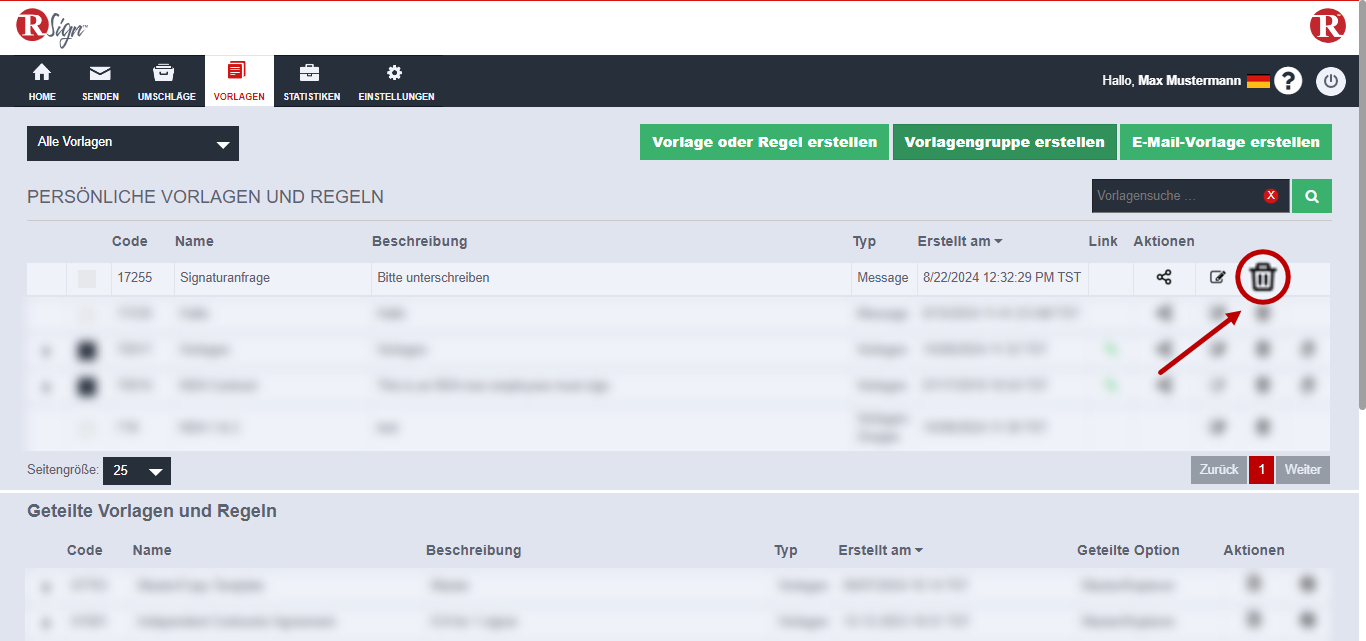Click the power logout icon
The width and height of the screenshot is (1366, 641).
1330,81
